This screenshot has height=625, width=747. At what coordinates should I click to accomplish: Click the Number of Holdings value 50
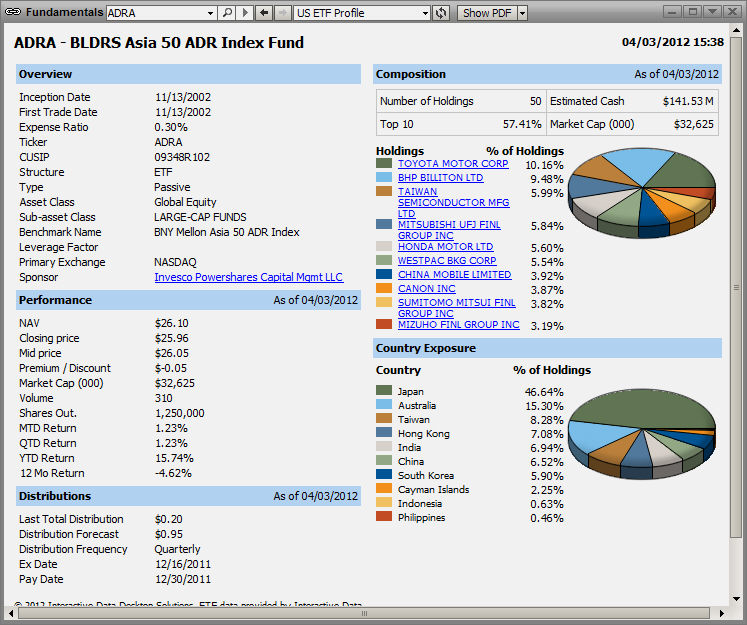coord(535,101)
